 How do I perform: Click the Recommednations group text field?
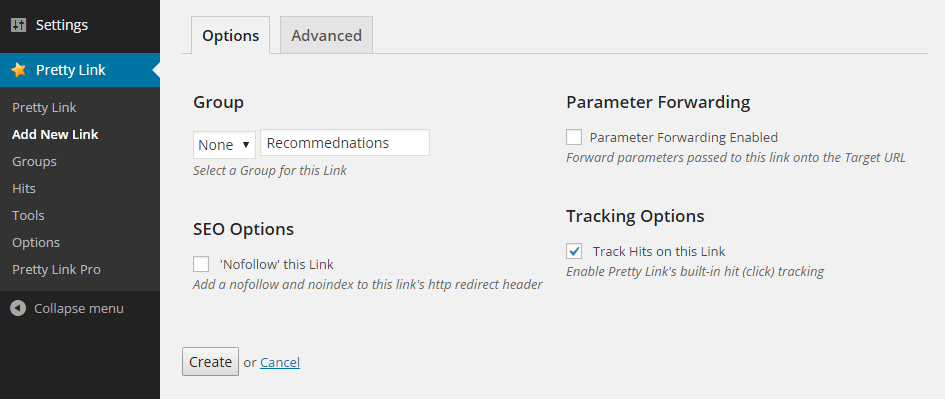[345, 143]
